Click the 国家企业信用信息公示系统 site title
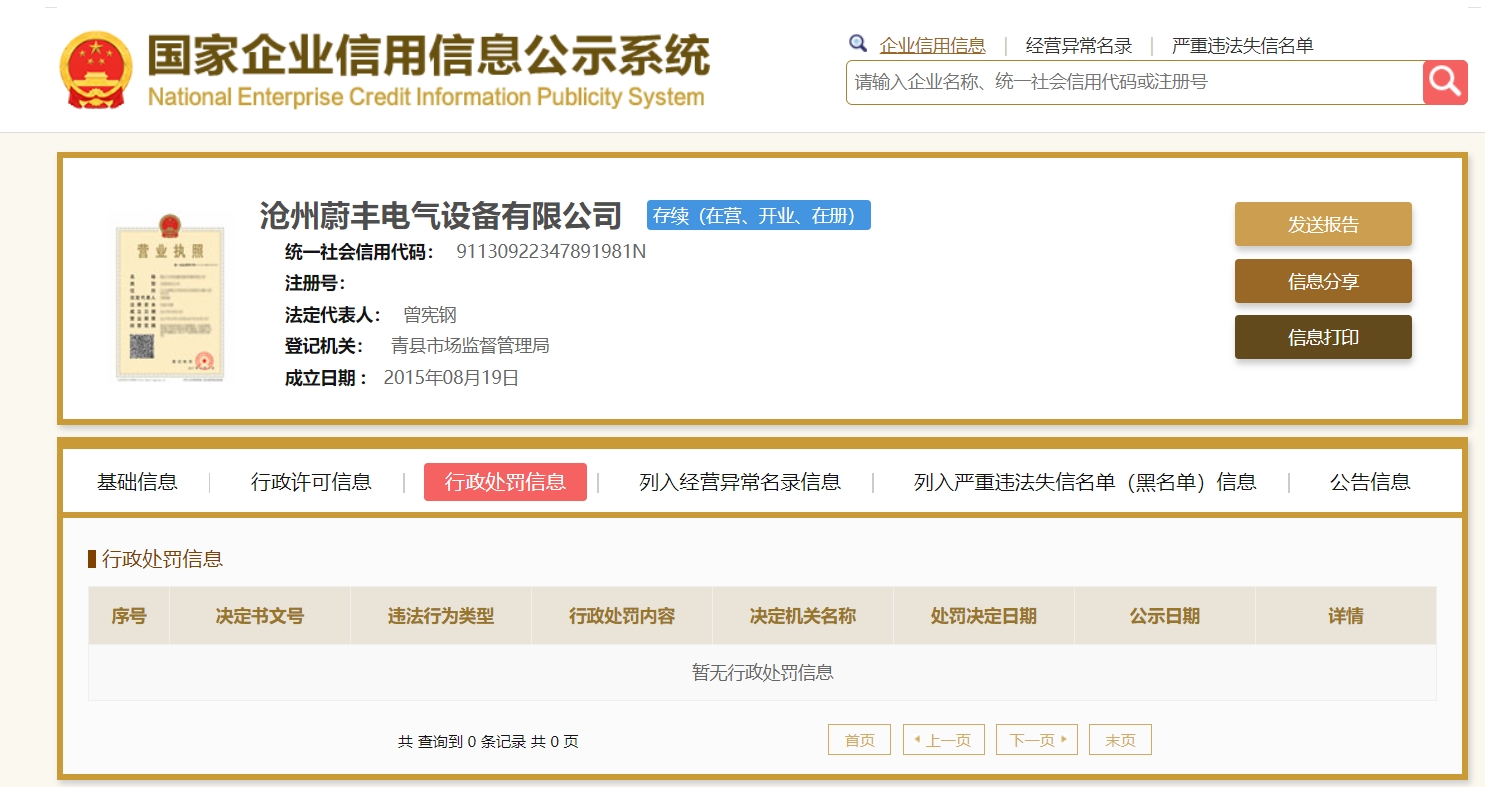 [x=428, y=55]
